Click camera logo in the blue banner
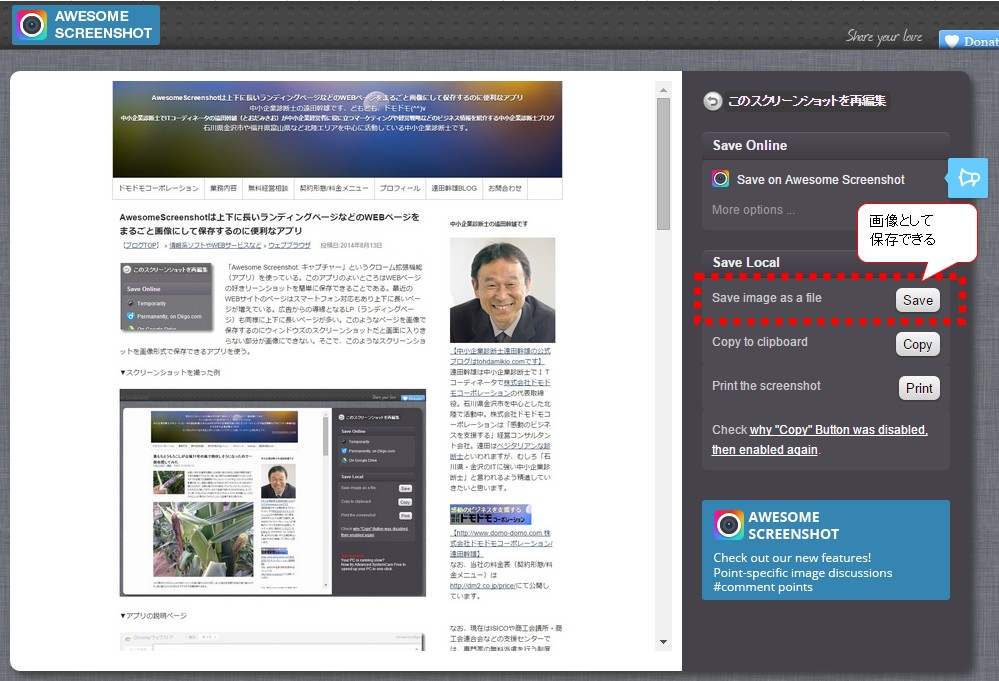 coord(729,525)
